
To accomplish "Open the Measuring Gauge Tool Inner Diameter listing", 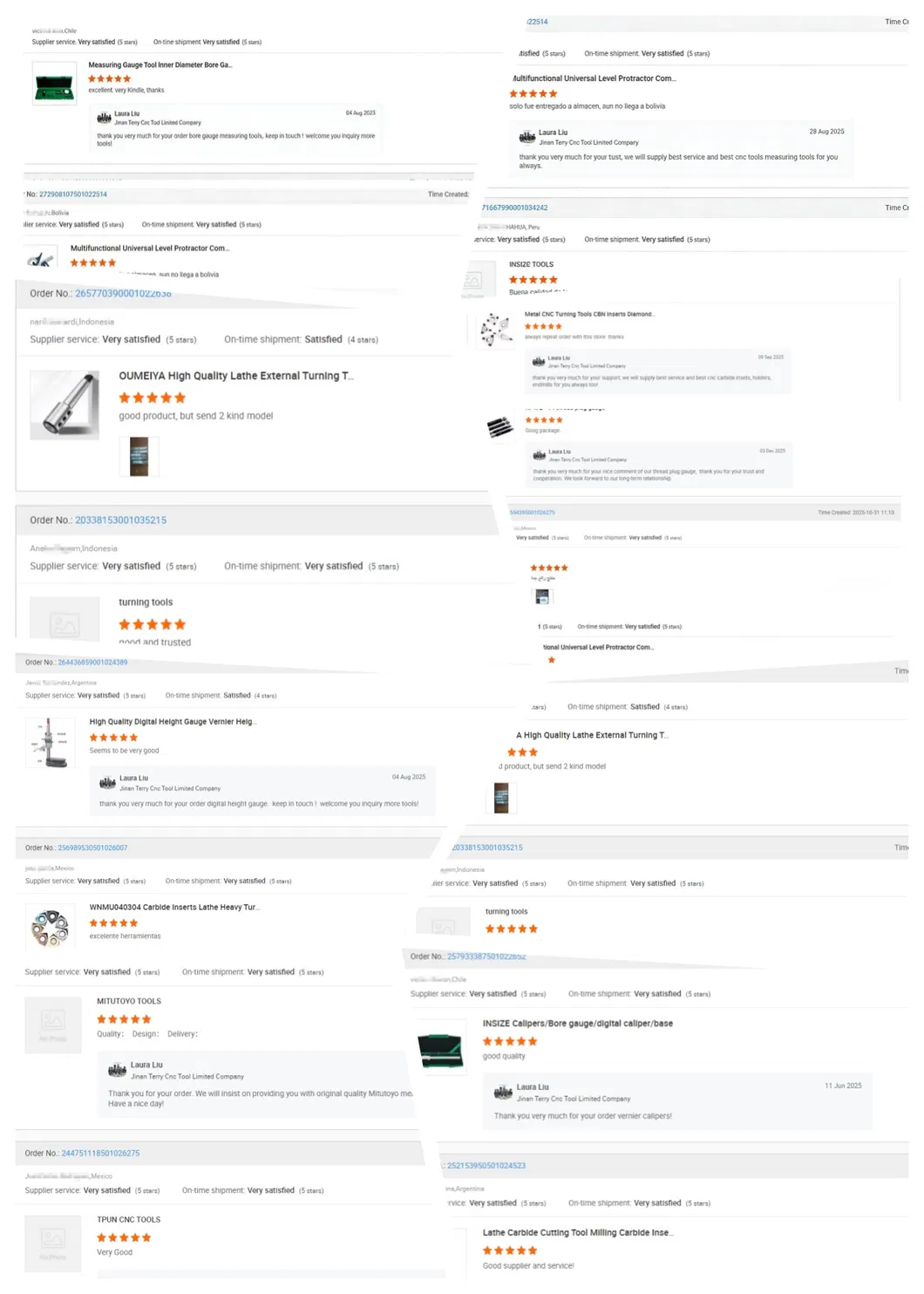I will click(160, 65).
